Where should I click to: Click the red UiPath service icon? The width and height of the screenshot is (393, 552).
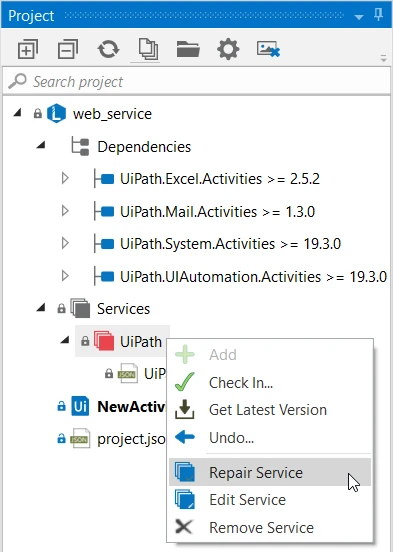(x=104, y=341)
